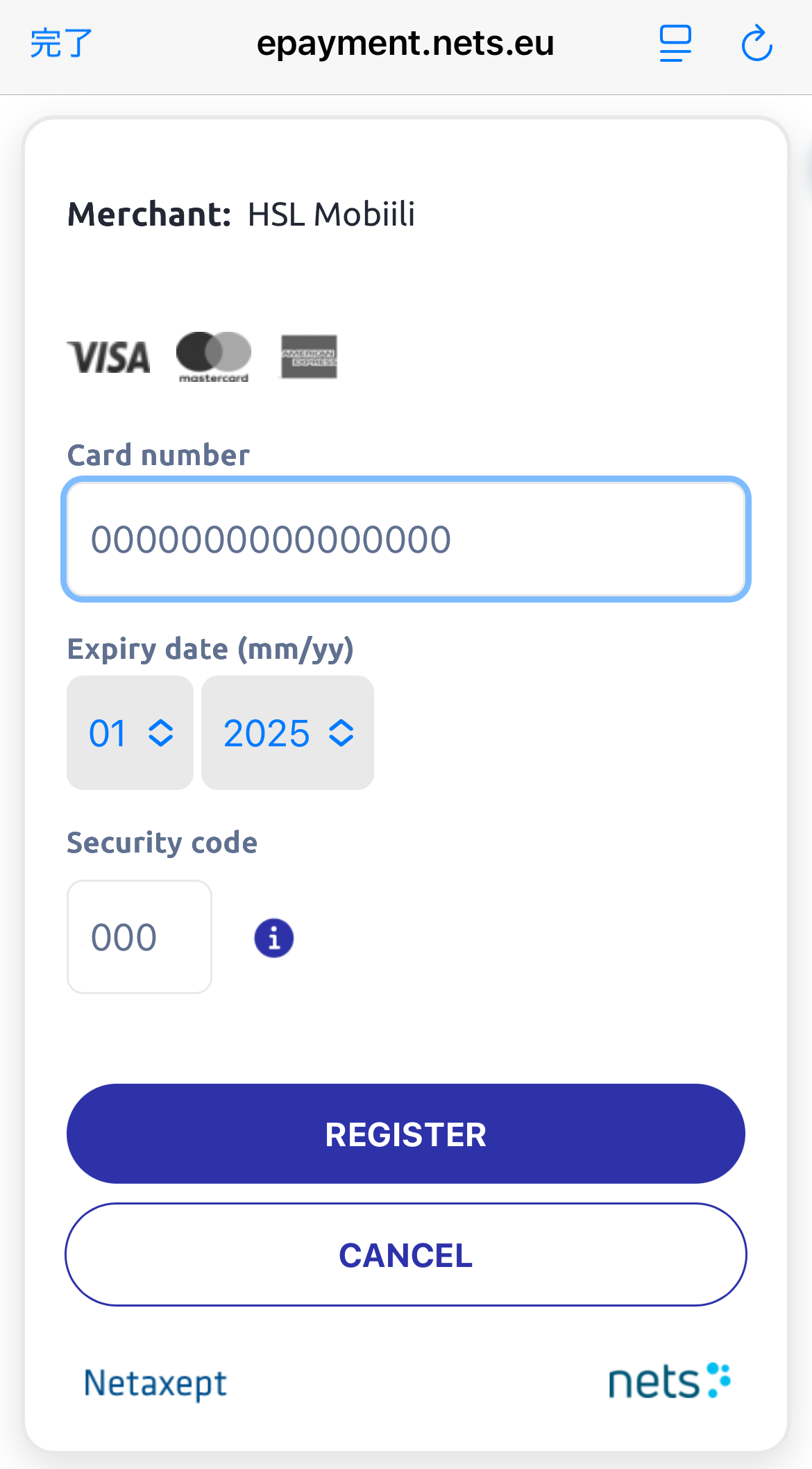Click the Card number label

(x=158, y=455)
